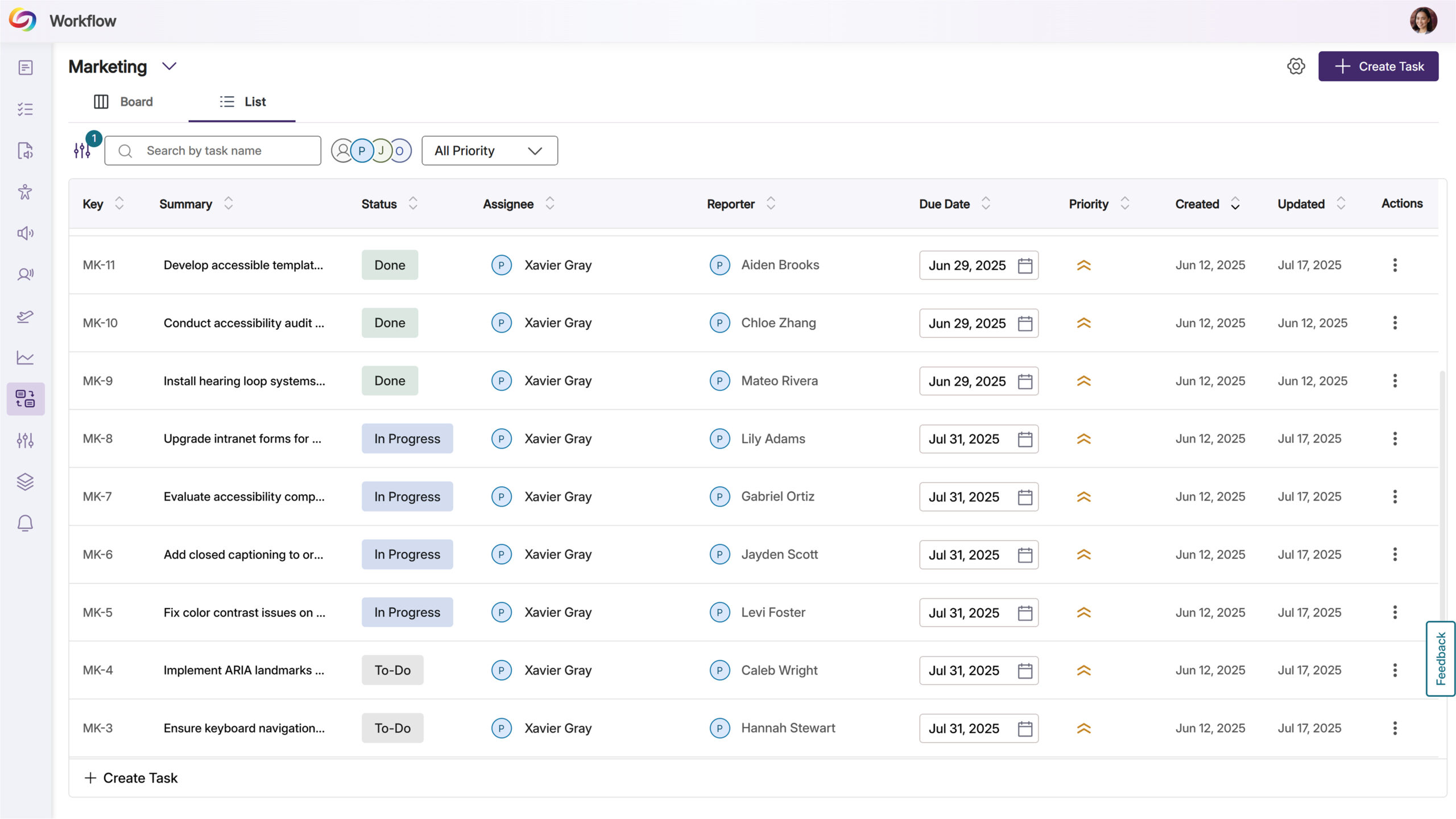Open the layers stack icon in sidebar
This screenshot has height=819, width=1456.
pyautogui.click(x=25, y=482)
